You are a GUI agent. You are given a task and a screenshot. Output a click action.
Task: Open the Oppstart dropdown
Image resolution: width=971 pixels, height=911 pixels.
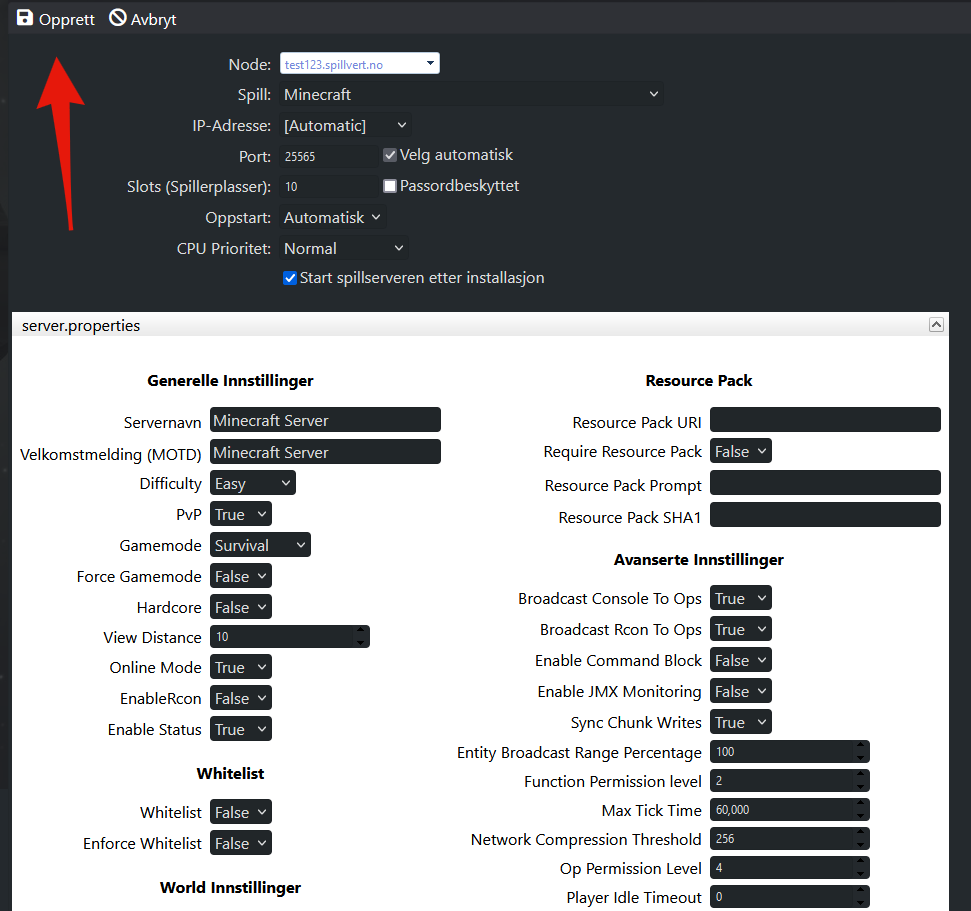(333, 217)
